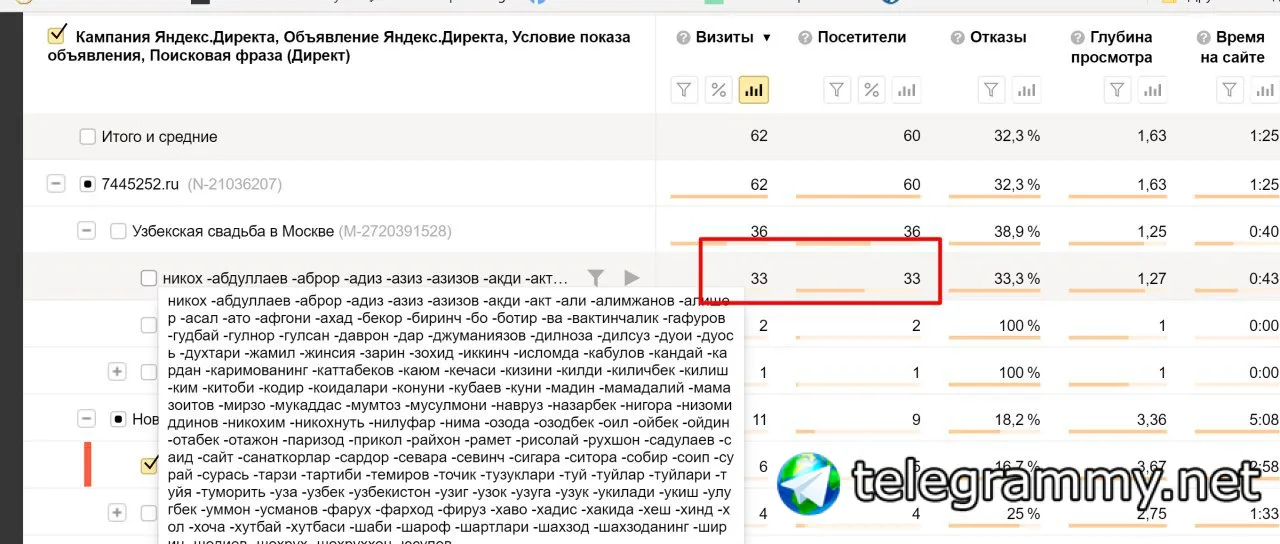Screen dimensions: 1280x544
Task: Open the filter icon under Посетители column
Action: coord(838,90)
